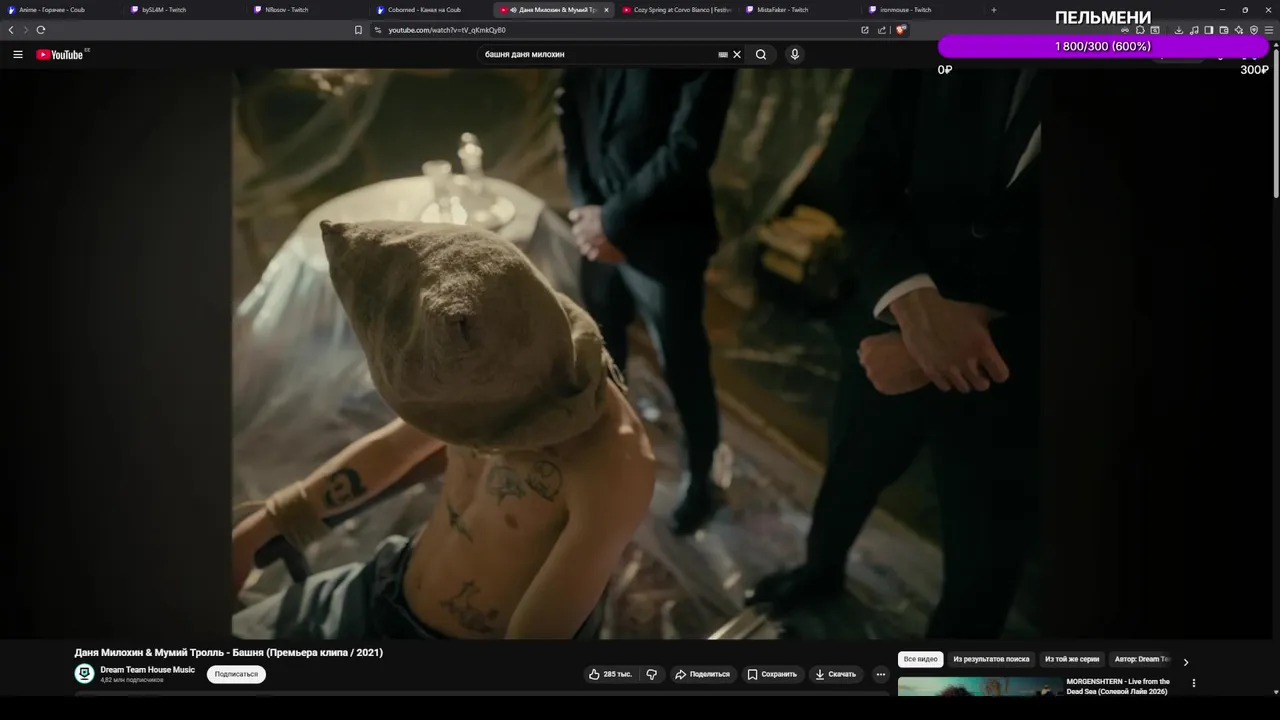
Task: Click the Поделиться share button
Action: coord(702,674)
